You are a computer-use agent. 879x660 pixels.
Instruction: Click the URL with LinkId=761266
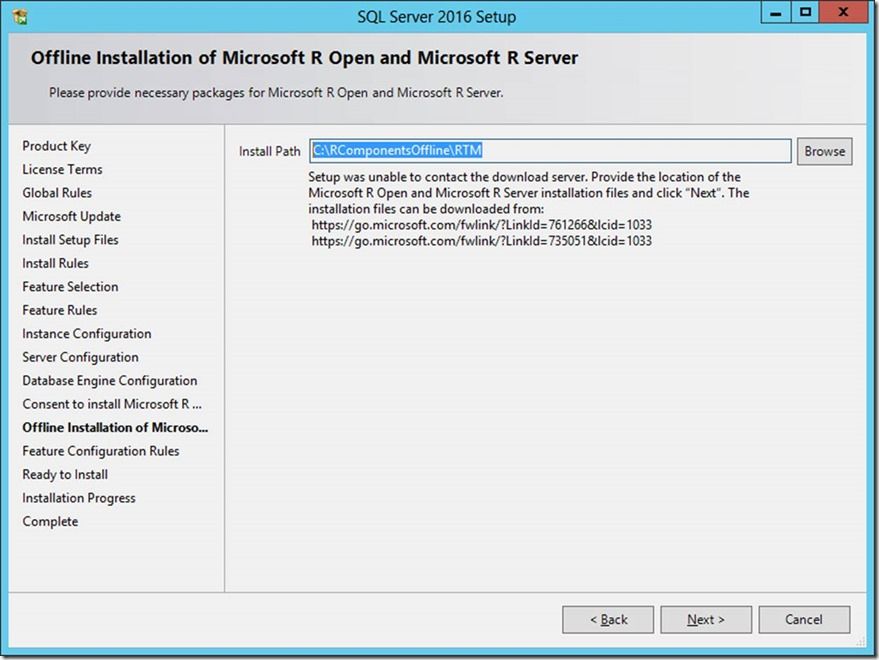482,225
